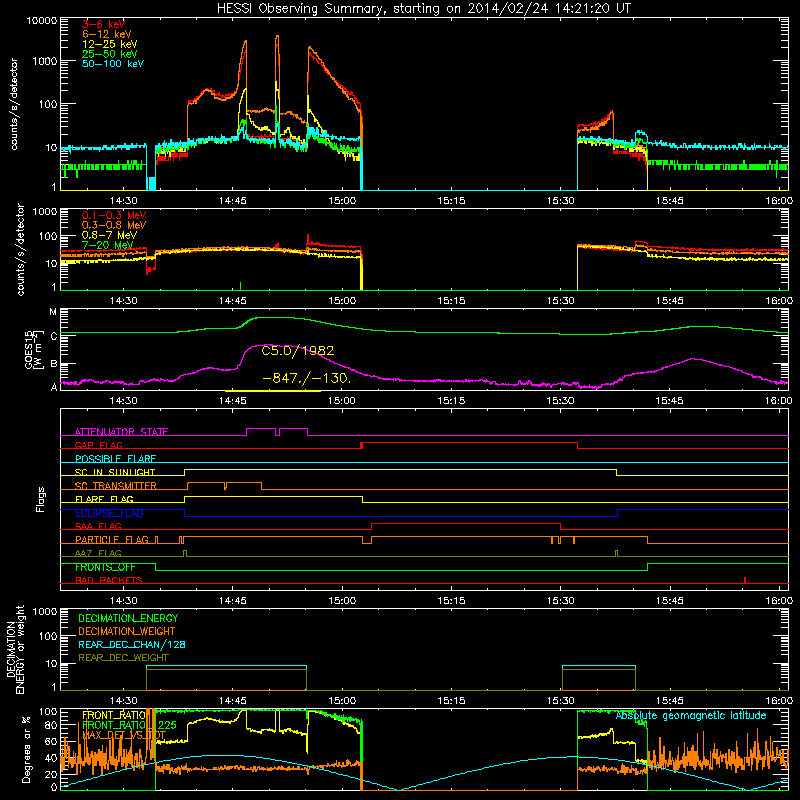Click the 10000 tick label on top panel

click(42, 21)
